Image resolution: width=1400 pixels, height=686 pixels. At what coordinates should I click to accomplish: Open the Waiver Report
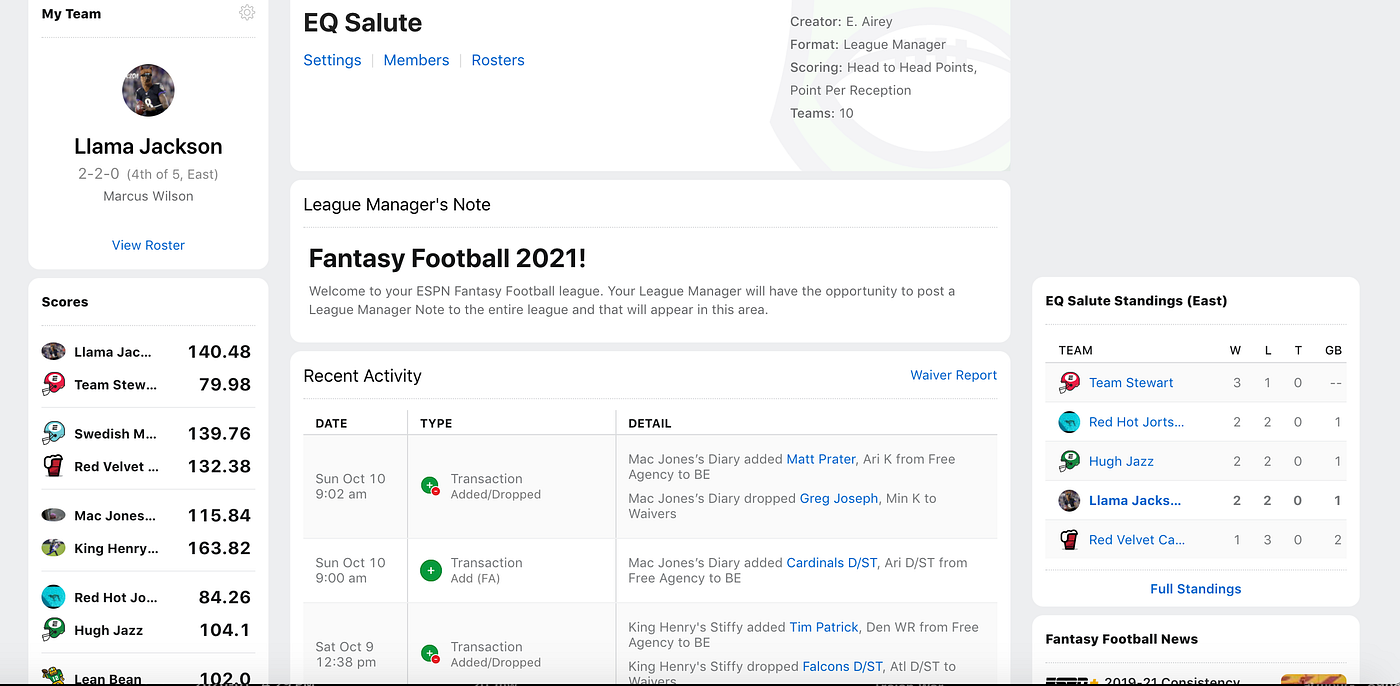[x=953, y=375]
